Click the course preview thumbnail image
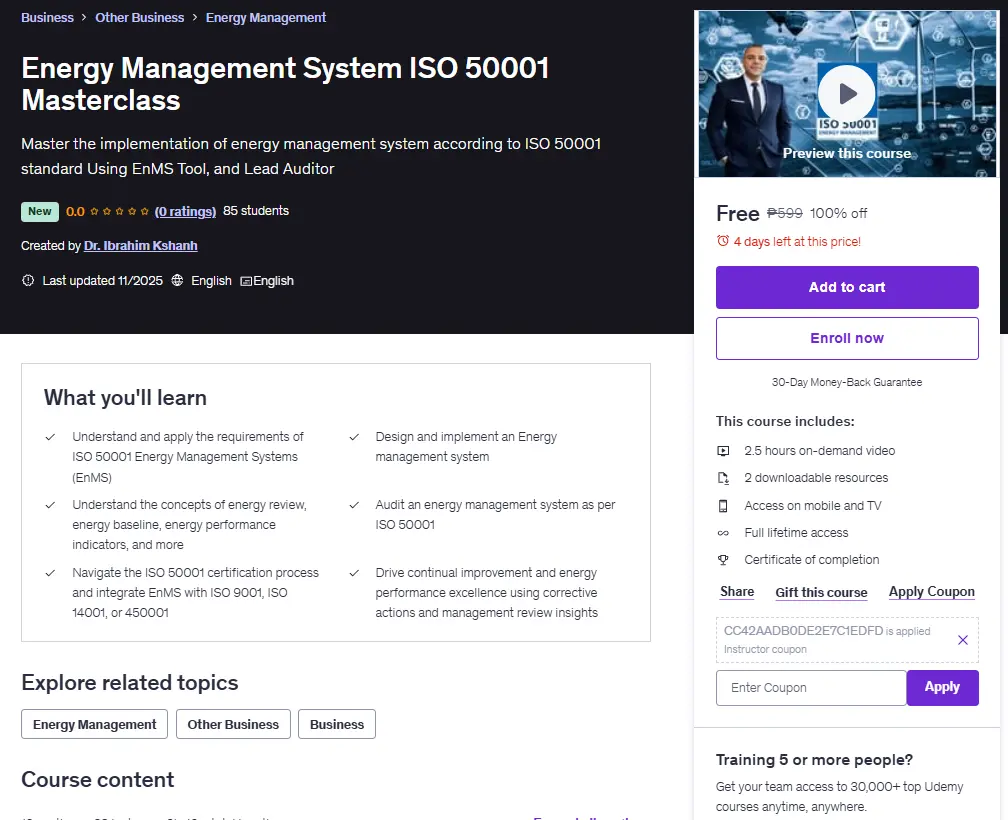The width and height of the screenshot is (1008, 820). pyautogui.click(x=847, y=94)
